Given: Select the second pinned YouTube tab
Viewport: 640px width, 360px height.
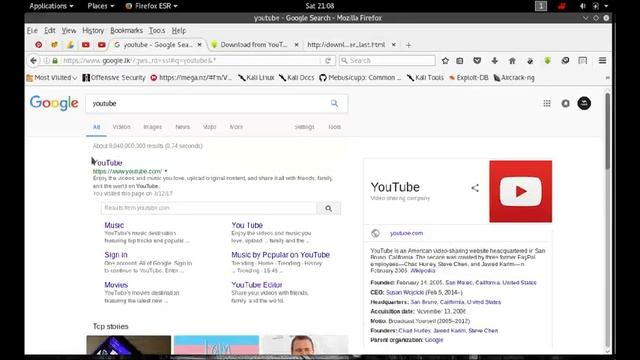Looking at the screenshot, I should point(102,44).
